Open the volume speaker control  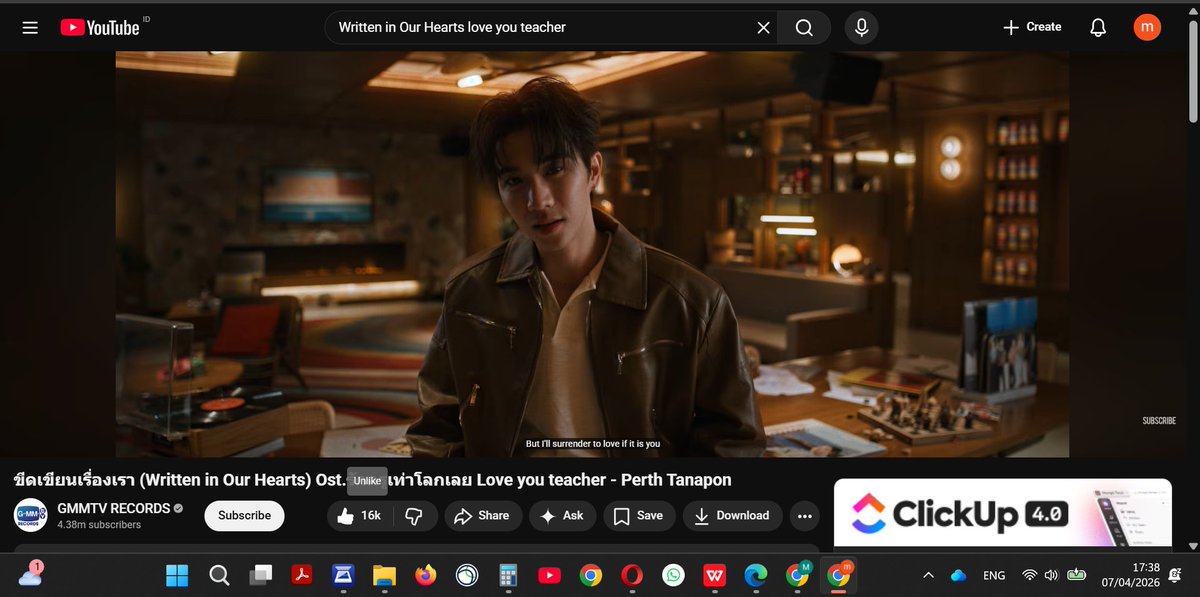(1051, 575)
